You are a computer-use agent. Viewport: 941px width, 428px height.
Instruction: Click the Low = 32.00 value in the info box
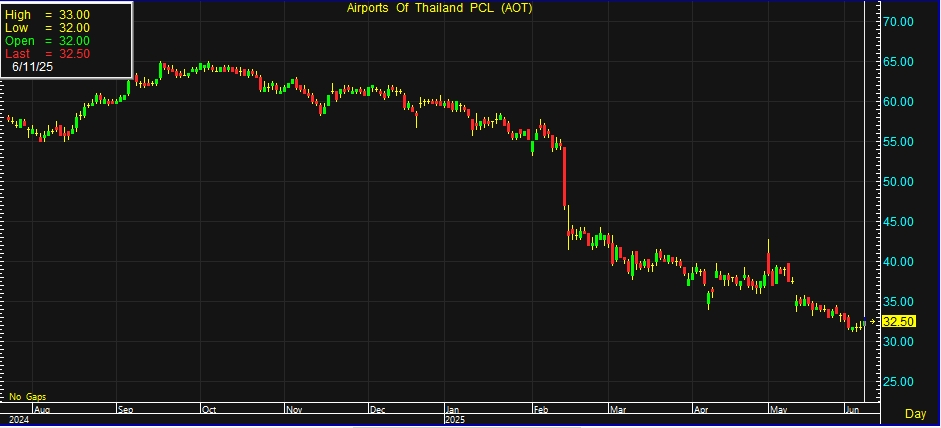click(47, 28)
